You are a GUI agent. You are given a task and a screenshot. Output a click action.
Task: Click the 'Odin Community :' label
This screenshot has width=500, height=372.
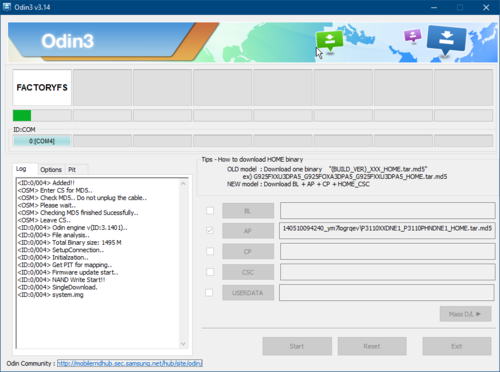coord(31,363)
